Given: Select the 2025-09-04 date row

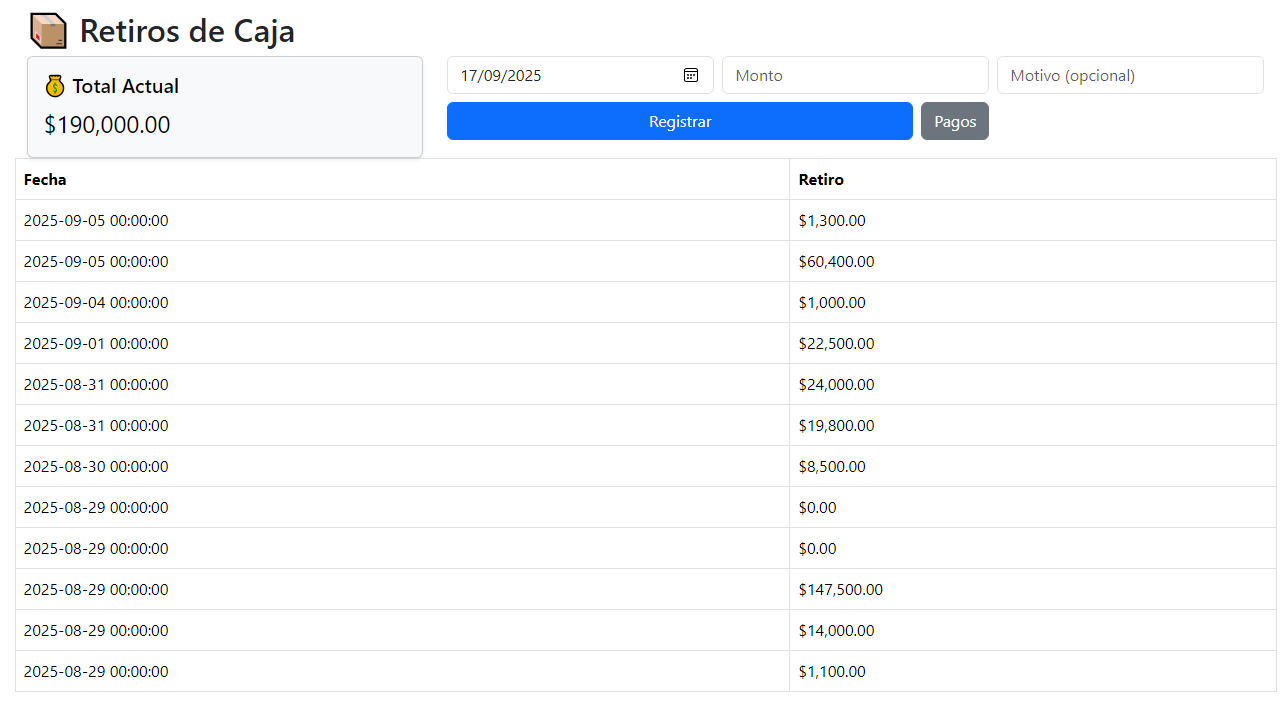Looking at the screenshot, I should 96,303.
